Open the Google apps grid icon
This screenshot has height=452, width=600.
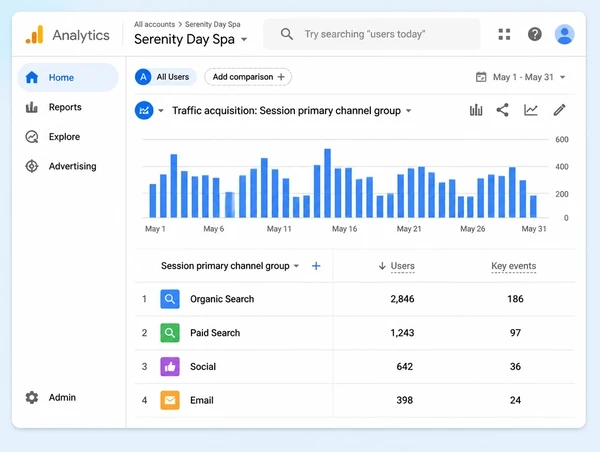(504, 34)
